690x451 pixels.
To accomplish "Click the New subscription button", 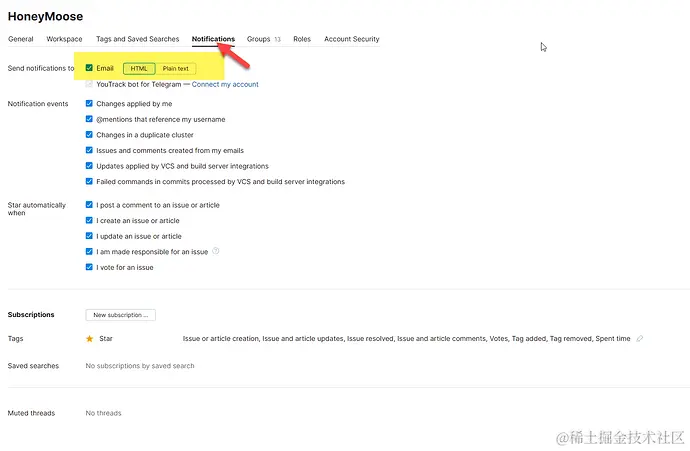I will click(121, 315).
